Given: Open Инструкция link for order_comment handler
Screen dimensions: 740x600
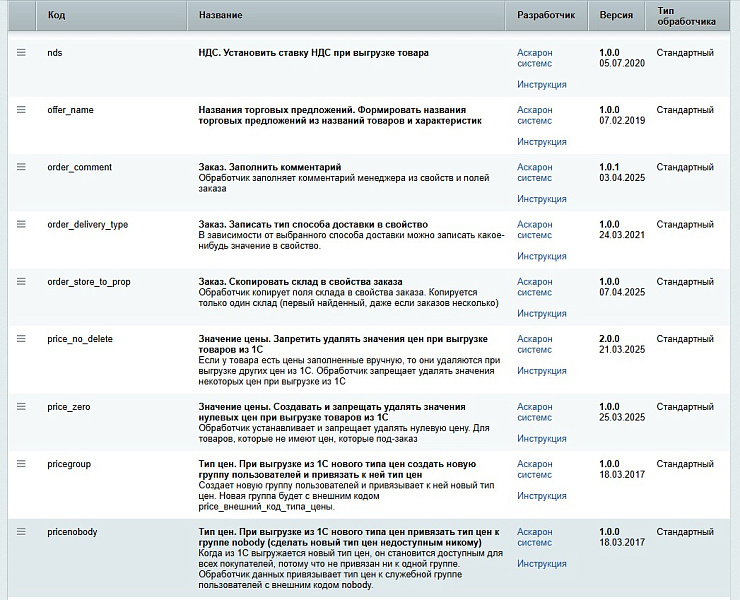Looking at the screenshot, I should coord(542,199).
